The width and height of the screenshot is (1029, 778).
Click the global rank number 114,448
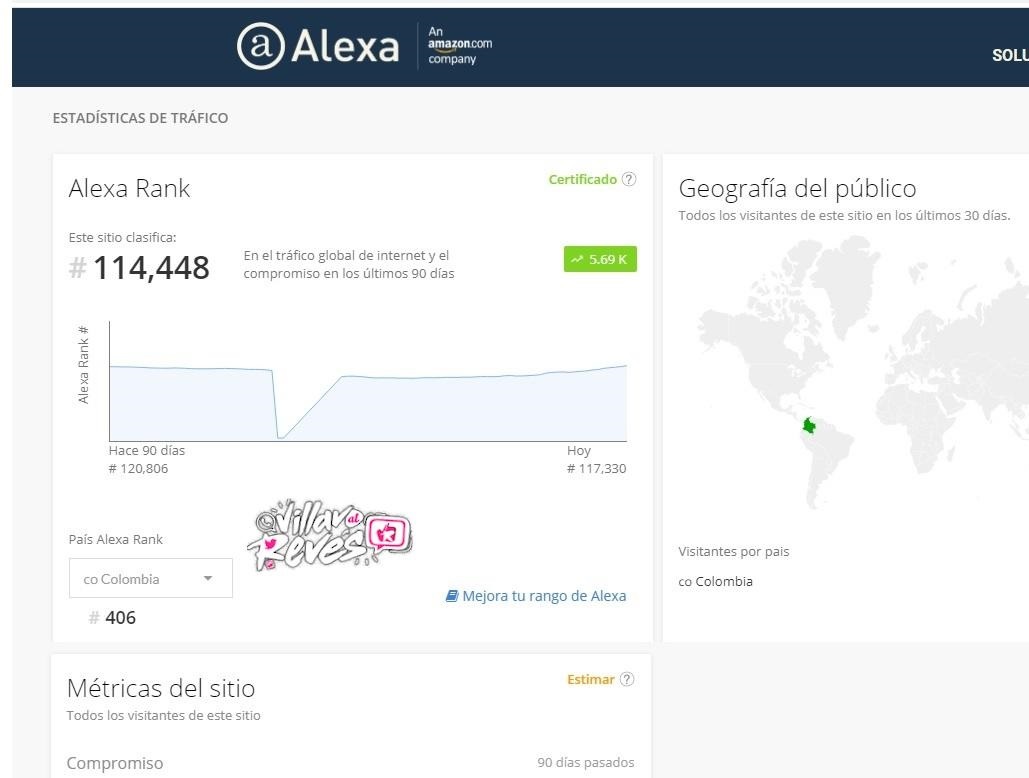152,268
